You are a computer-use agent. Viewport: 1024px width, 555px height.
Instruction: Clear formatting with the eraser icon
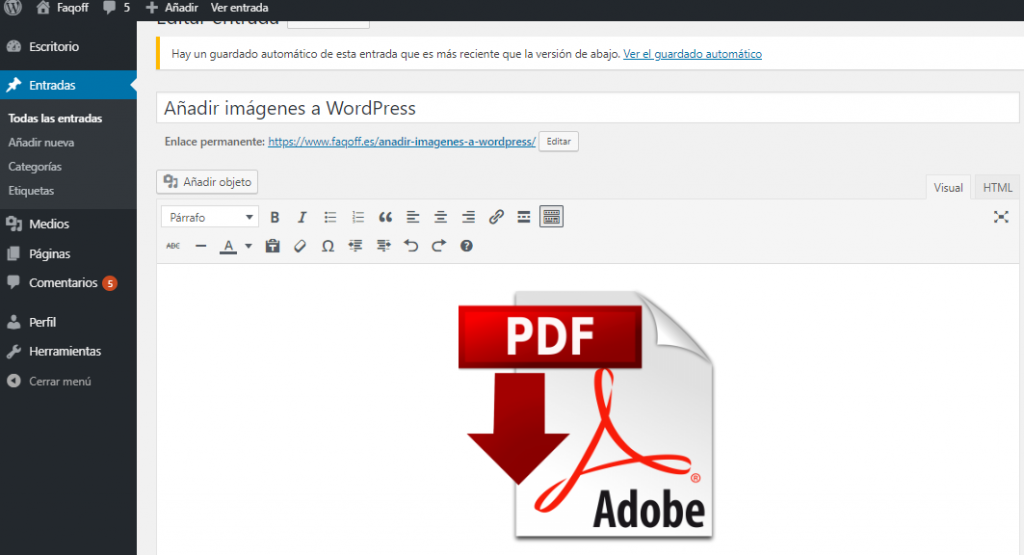(300, 246)
